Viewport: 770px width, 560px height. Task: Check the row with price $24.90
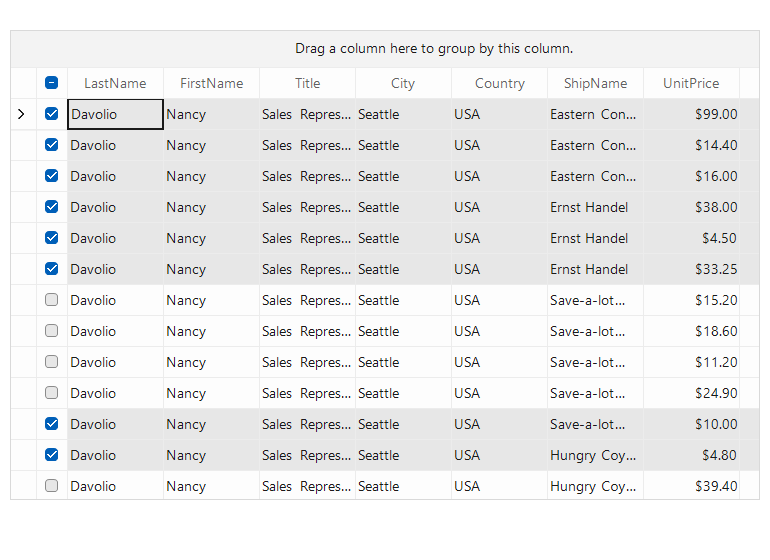52,392
